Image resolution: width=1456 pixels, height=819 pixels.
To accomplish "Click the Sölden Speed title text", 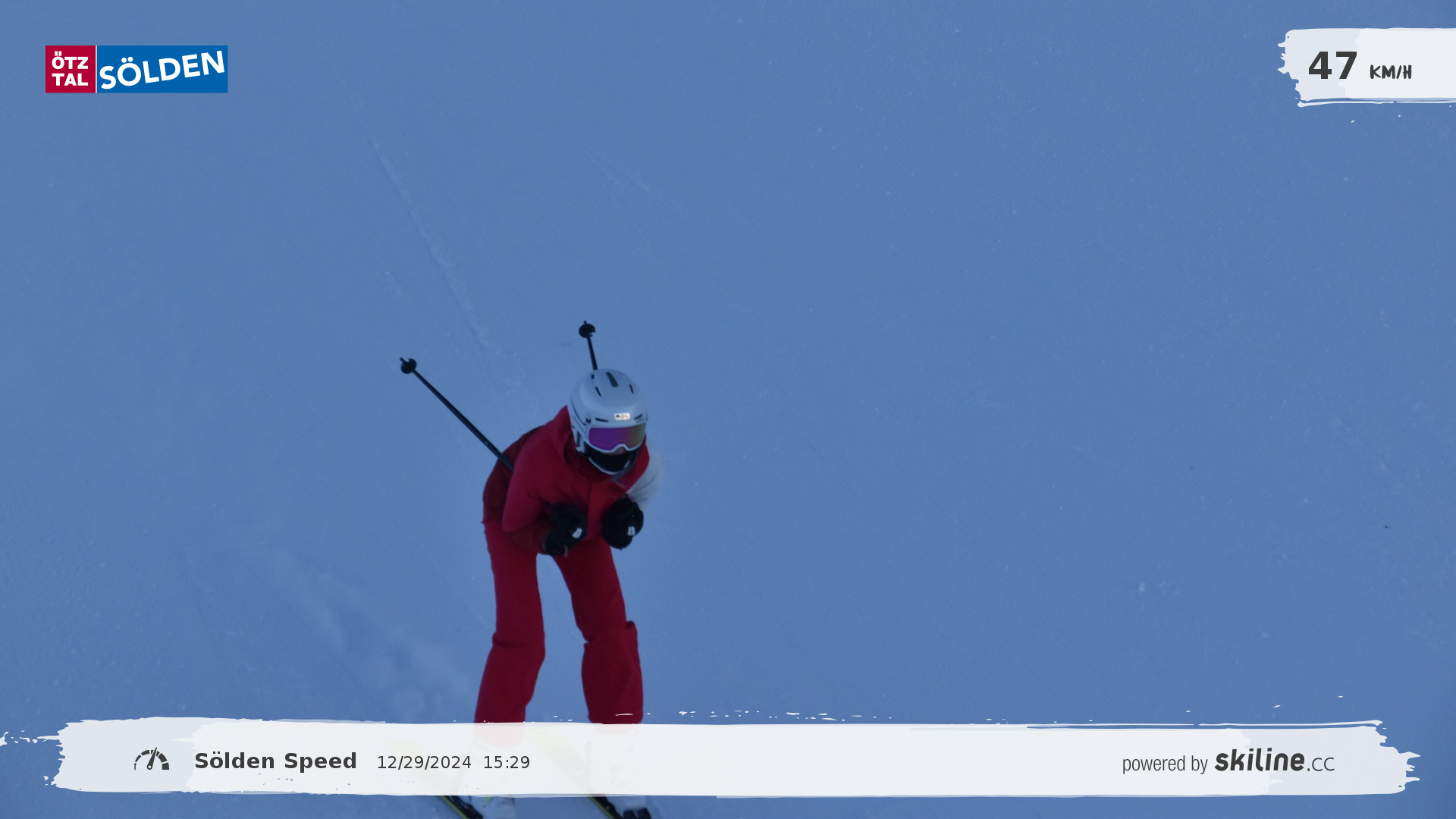I will [x=275, y=761].
